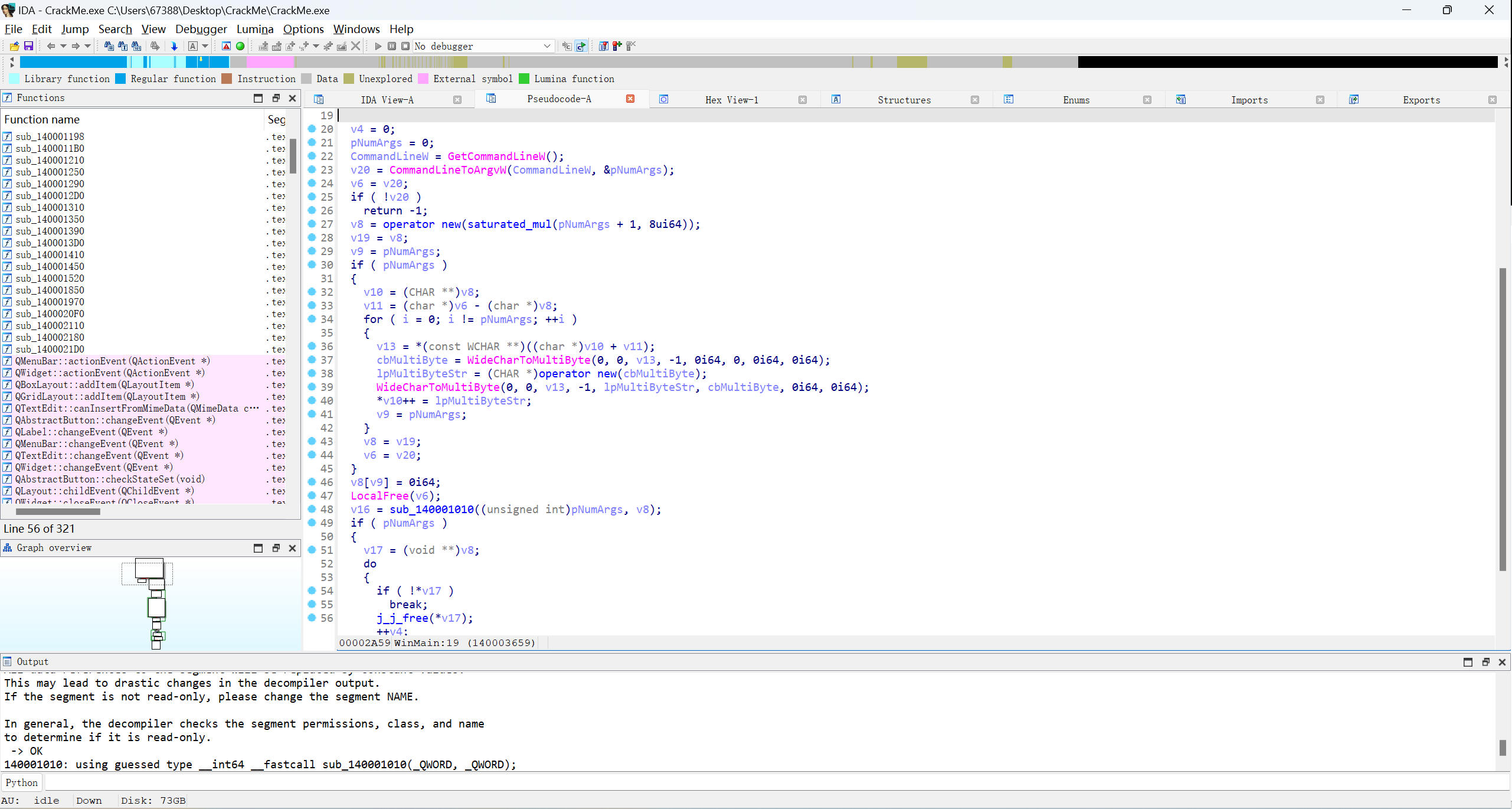Open a file with the folder icon

pos(14,46)
